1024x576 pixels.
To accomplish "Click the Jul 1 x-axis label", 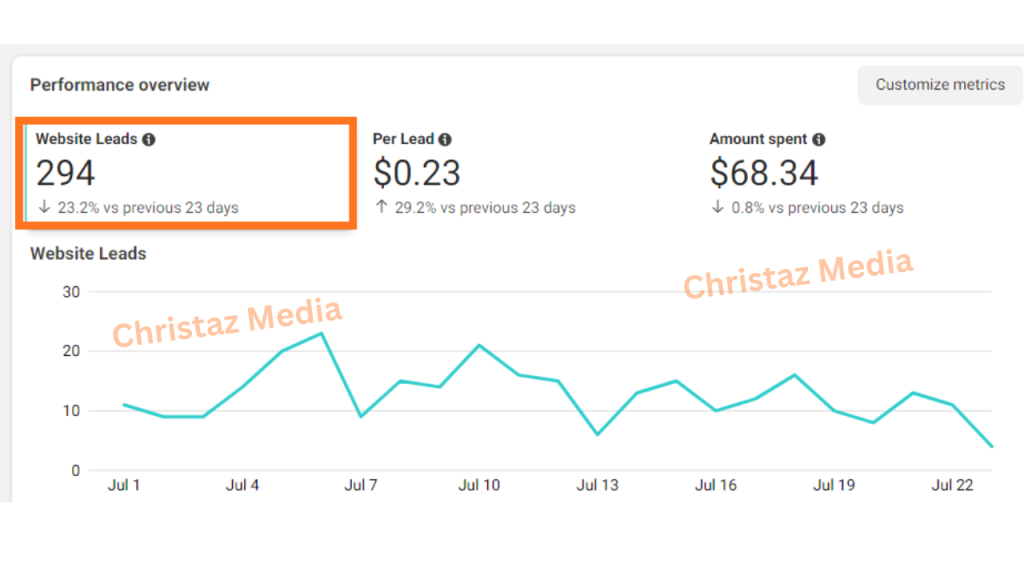I will [124, 486].
